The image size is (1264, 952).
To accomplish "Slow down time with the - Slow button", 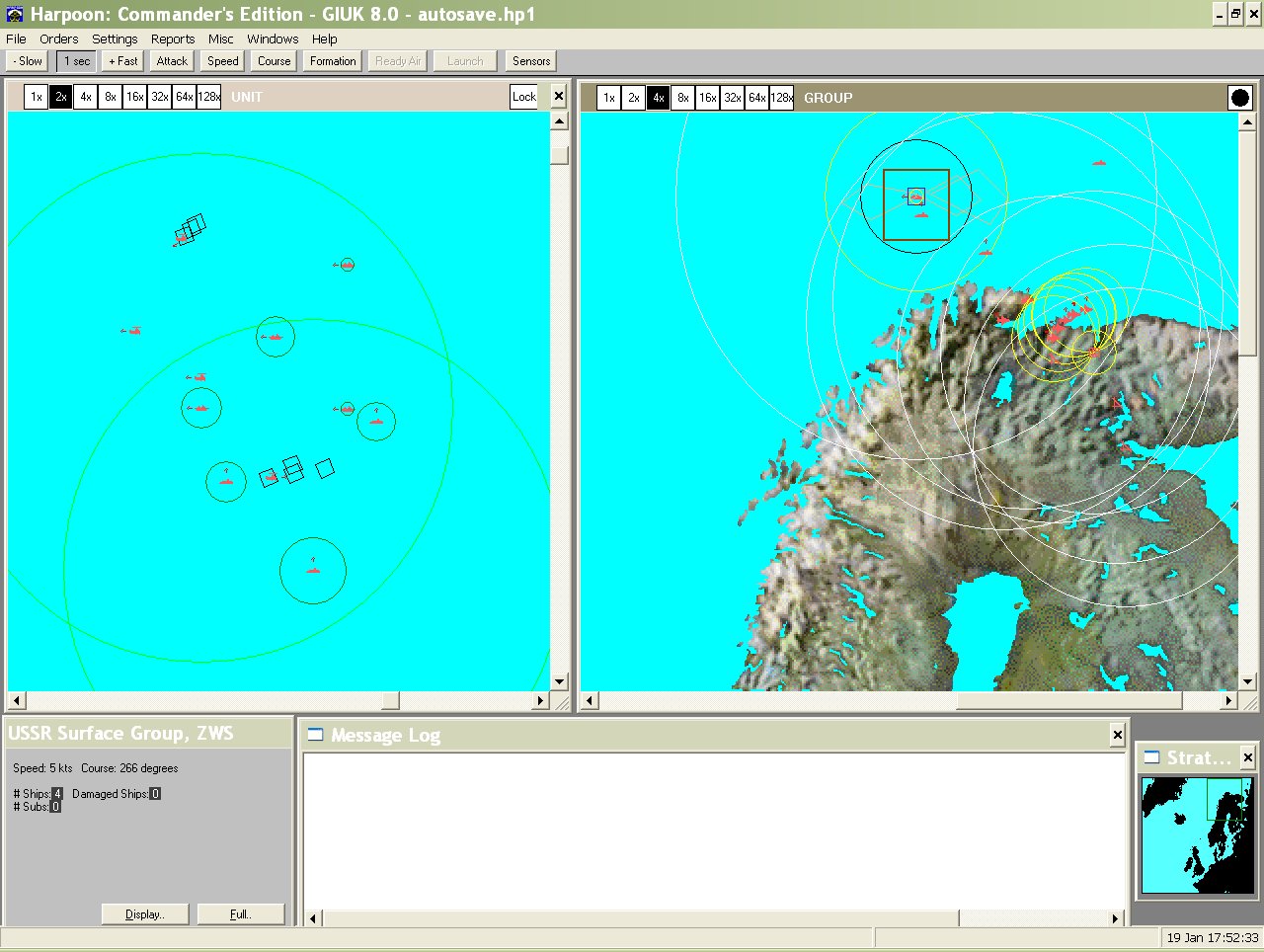I will click(28, 61).
